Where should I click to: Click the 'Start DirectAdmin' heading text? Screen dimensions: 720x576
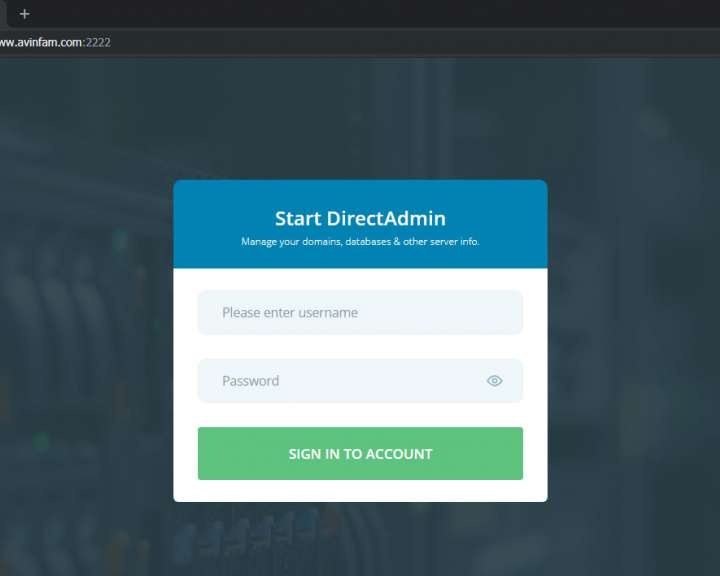point(360,219)
